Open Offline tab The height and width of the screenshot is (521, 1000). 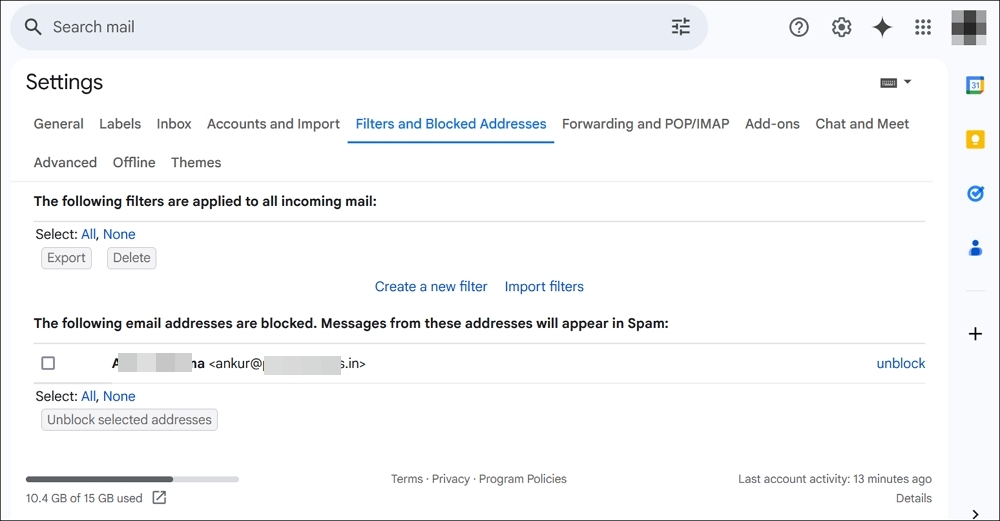[134, 163]
